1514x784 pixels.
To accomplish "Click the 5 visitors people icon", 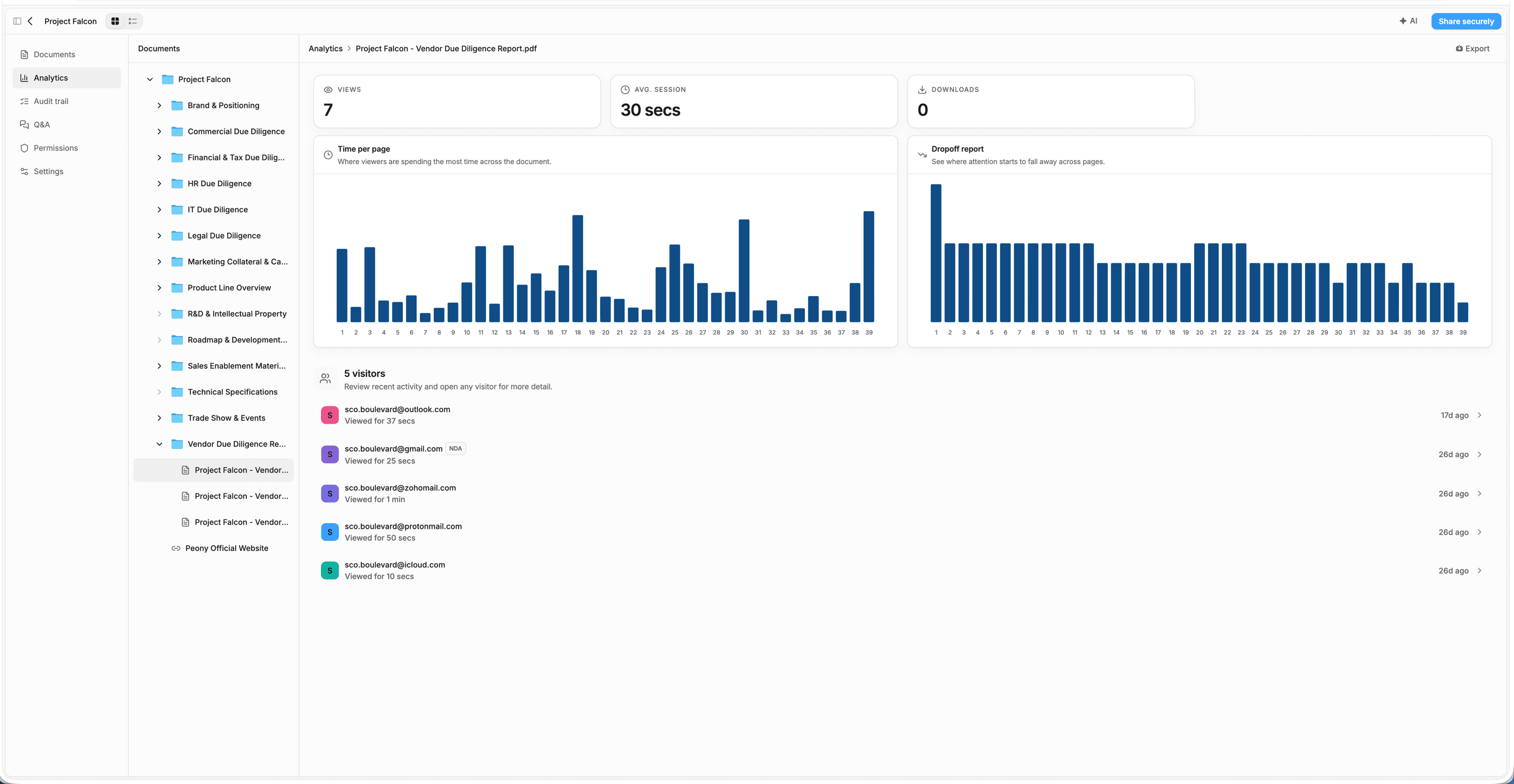I will tap(326, 379).
